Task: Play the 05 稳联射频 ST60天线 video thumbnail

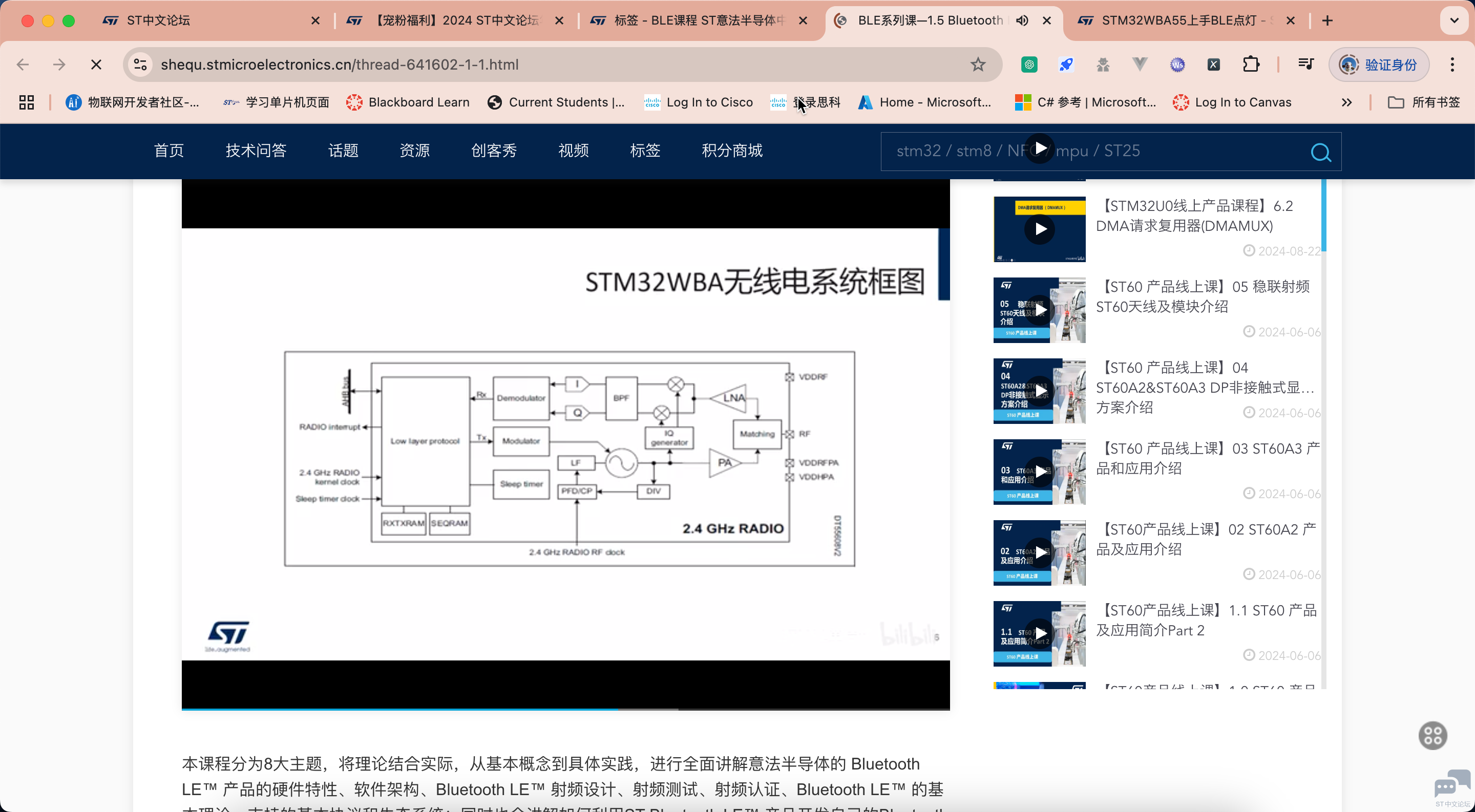Action: (x=1039, y=310)
